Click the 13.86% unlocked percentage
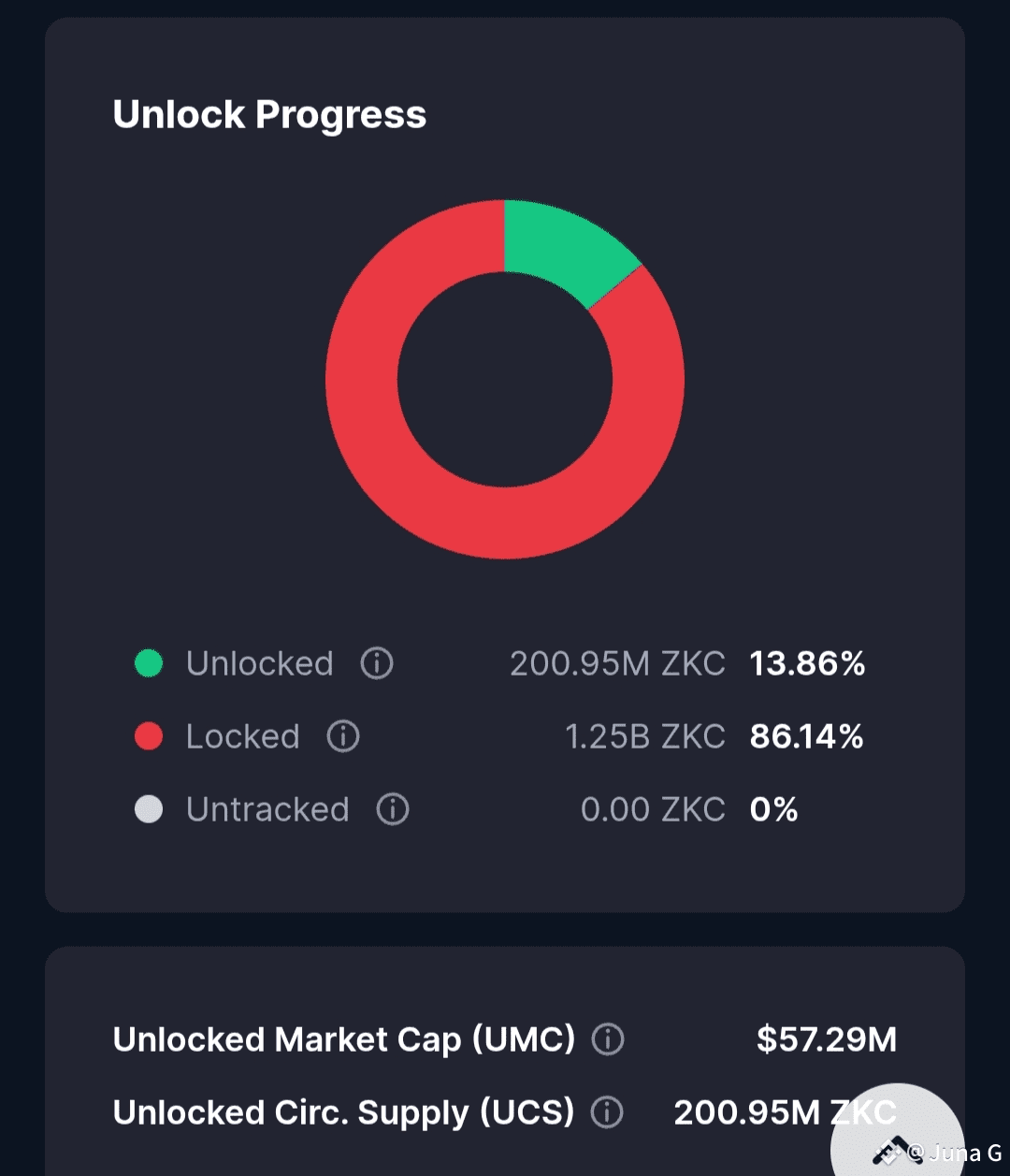The height and width of the screenshot is (1176, 1010). [x=807, y=663]
